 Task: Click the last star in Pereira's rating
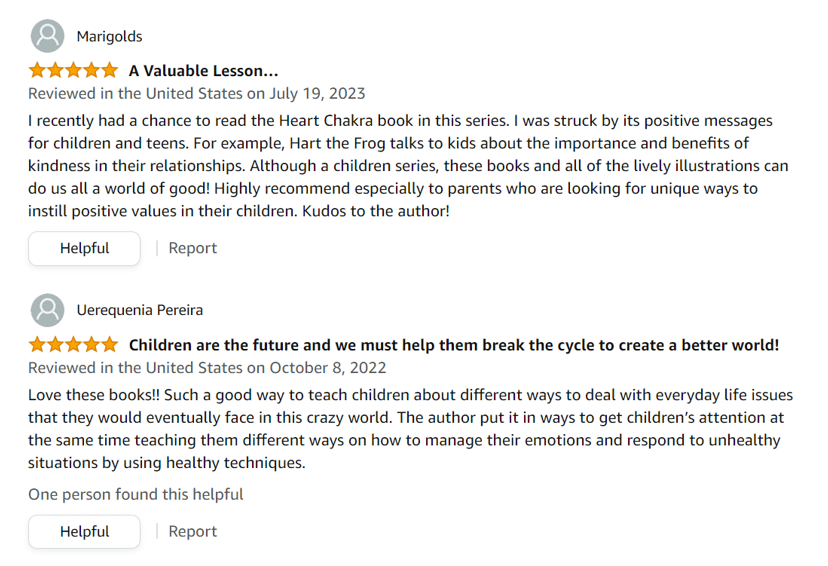click(x=109, y=344)
